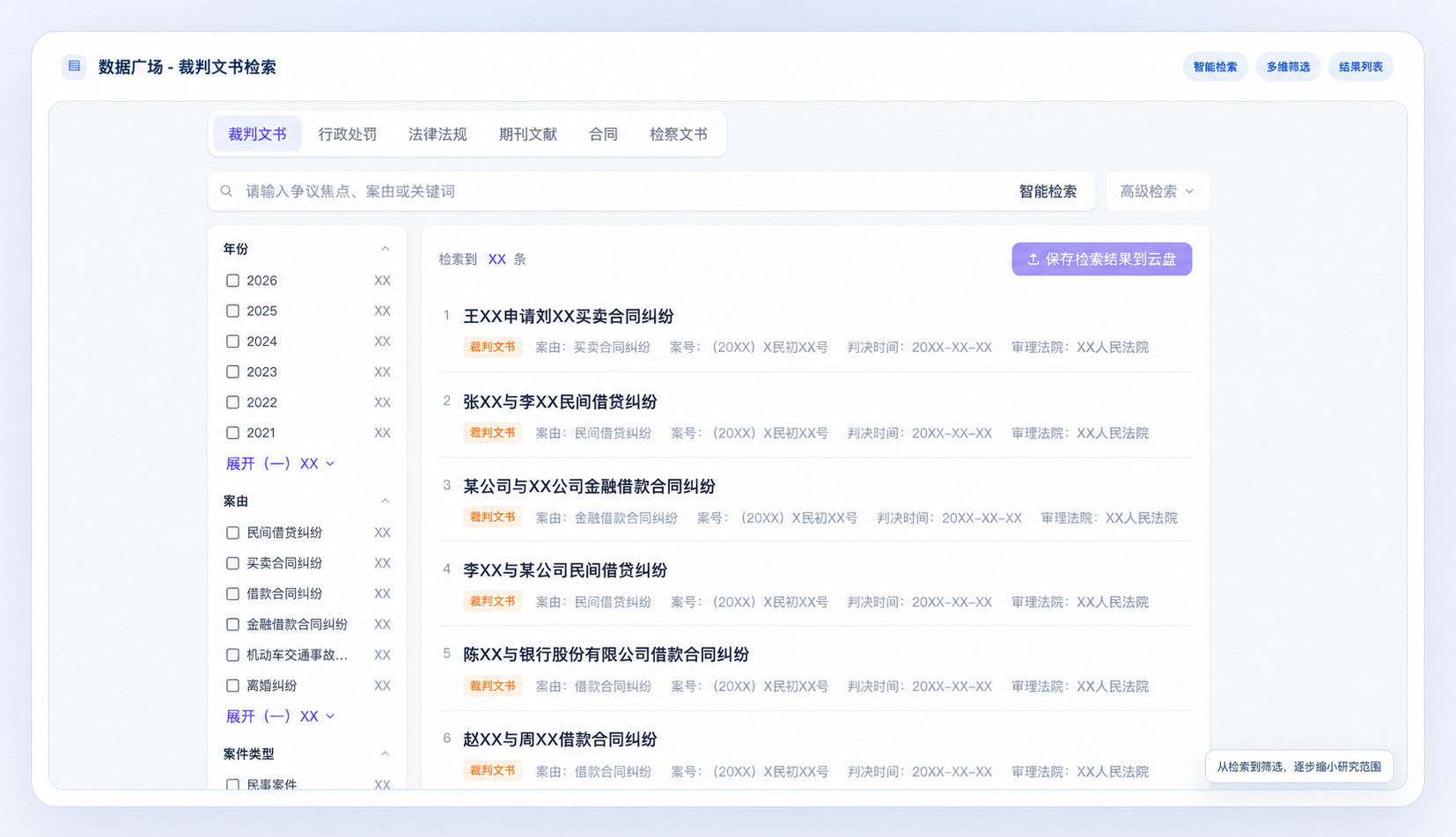Tick the 买卖合同纠纷 cause checkbox
The image size is (1456, 837).
click(x=232, y=563)
